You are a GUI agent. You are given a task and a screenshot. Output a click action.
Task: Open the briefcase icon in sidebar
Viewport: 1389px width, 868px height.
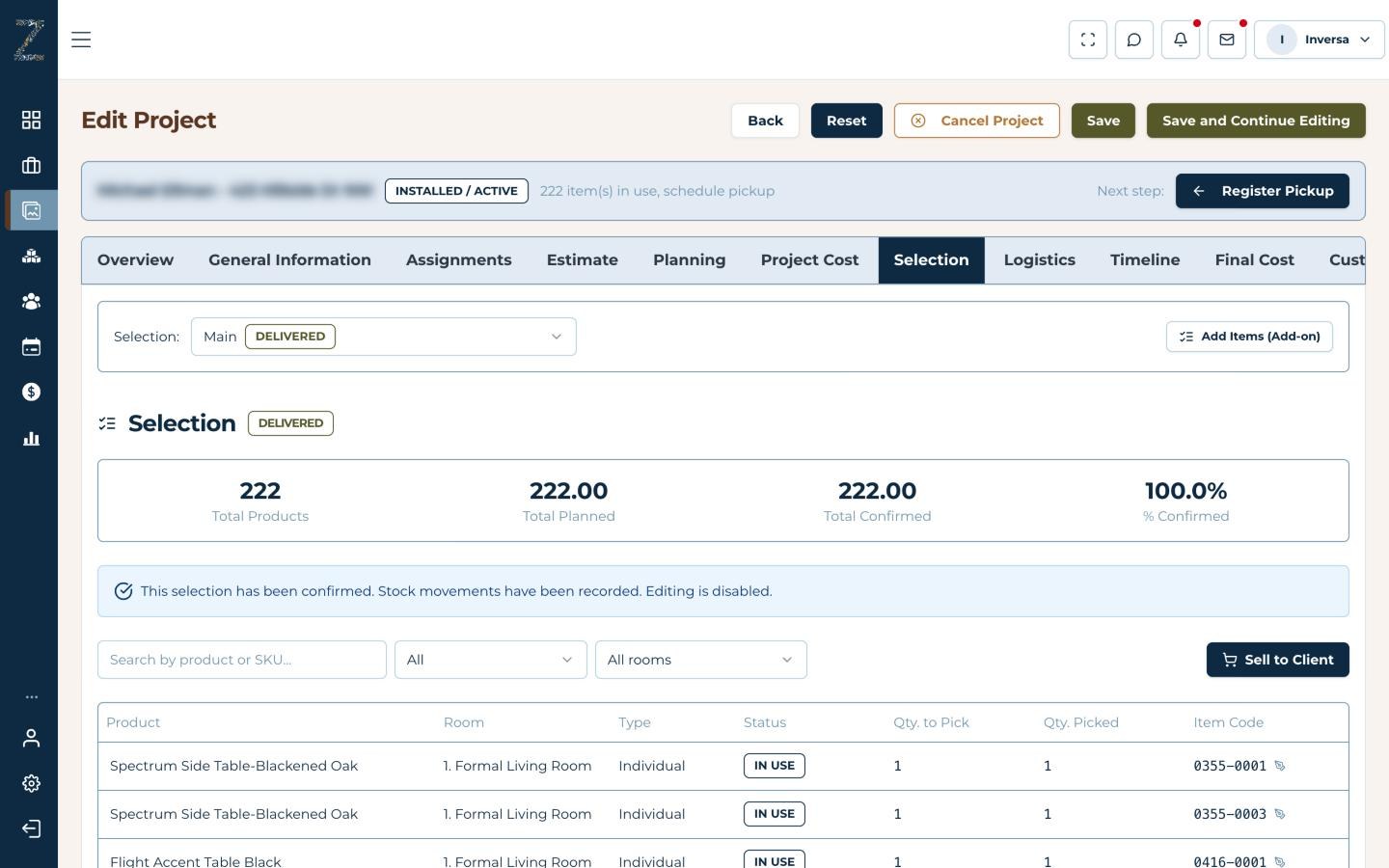click(31, 165)
